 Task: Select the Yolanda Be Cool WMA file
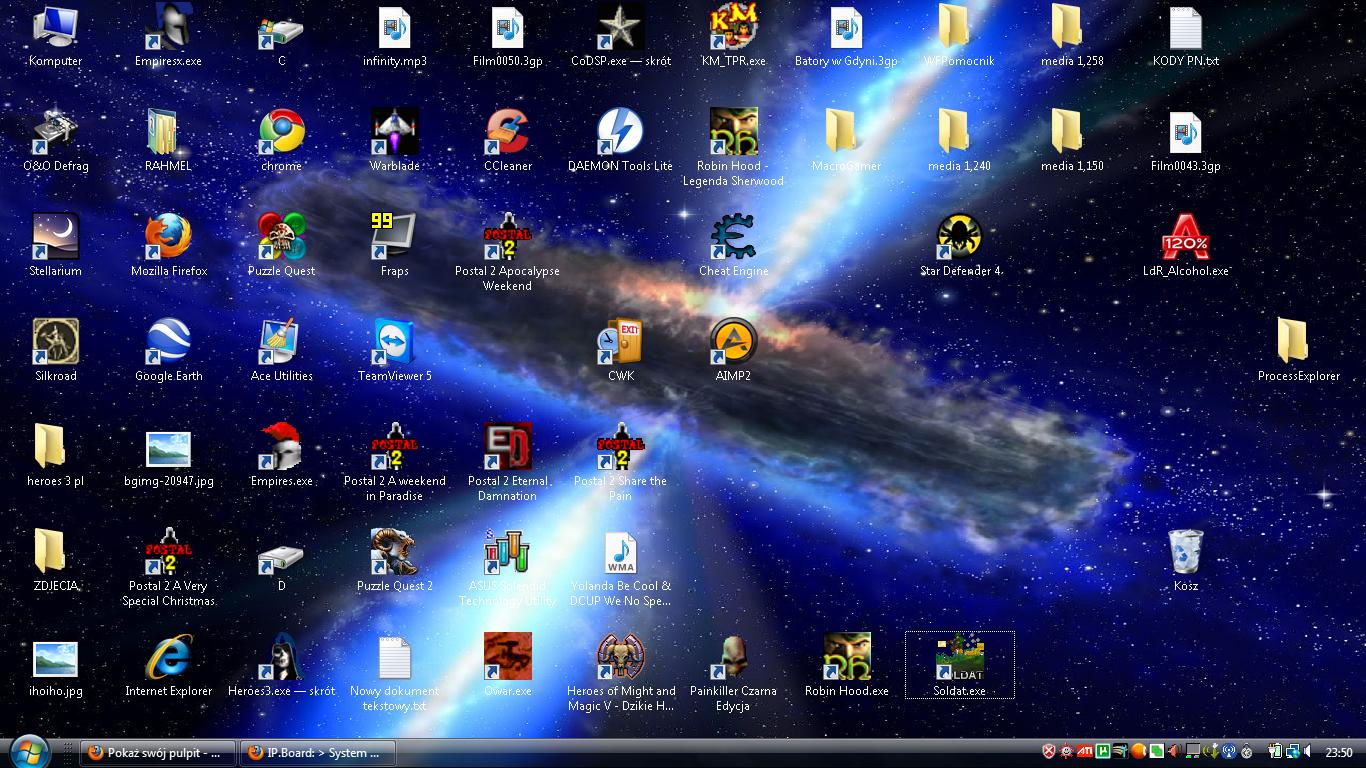pos(620,568)
